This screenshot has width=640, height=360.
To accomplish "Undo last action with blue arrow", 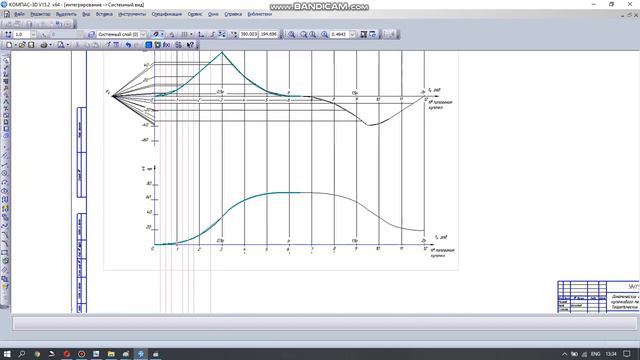I will click(128, 45).
